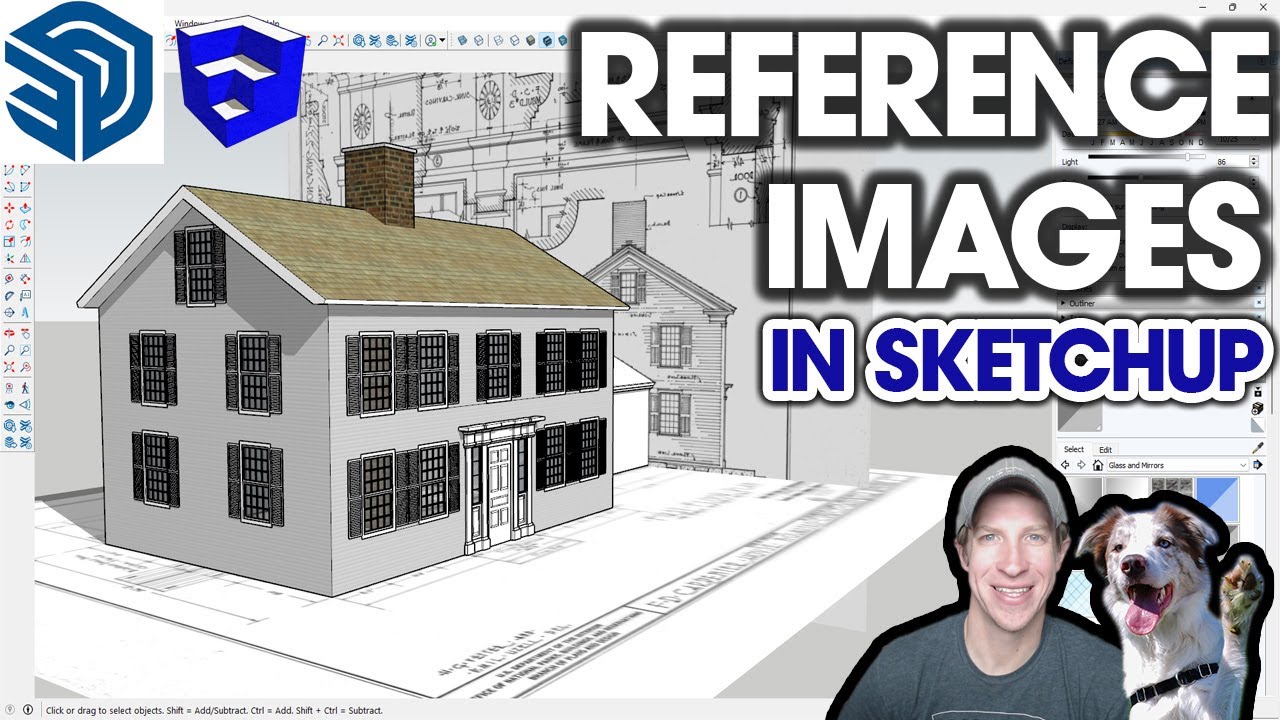
Task: Click the status bar info icon
Action: pyautogui.click(x=27, y=710)
